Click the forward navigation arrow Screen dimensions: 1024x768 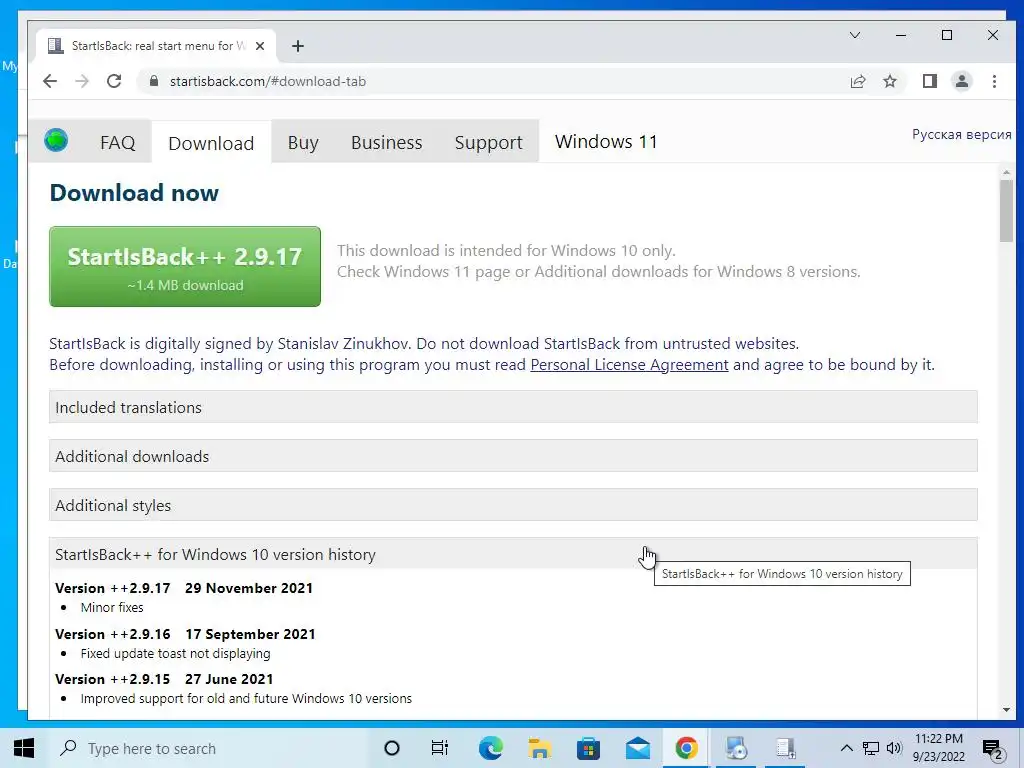pos(82,81)
